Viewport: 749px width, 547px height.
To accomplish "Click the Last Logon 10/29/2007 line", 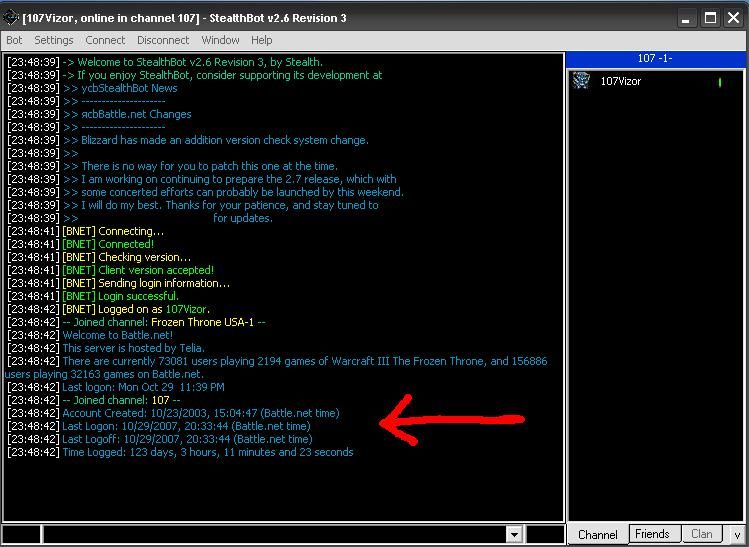I will pyautogui.click(x=159, y=426).
